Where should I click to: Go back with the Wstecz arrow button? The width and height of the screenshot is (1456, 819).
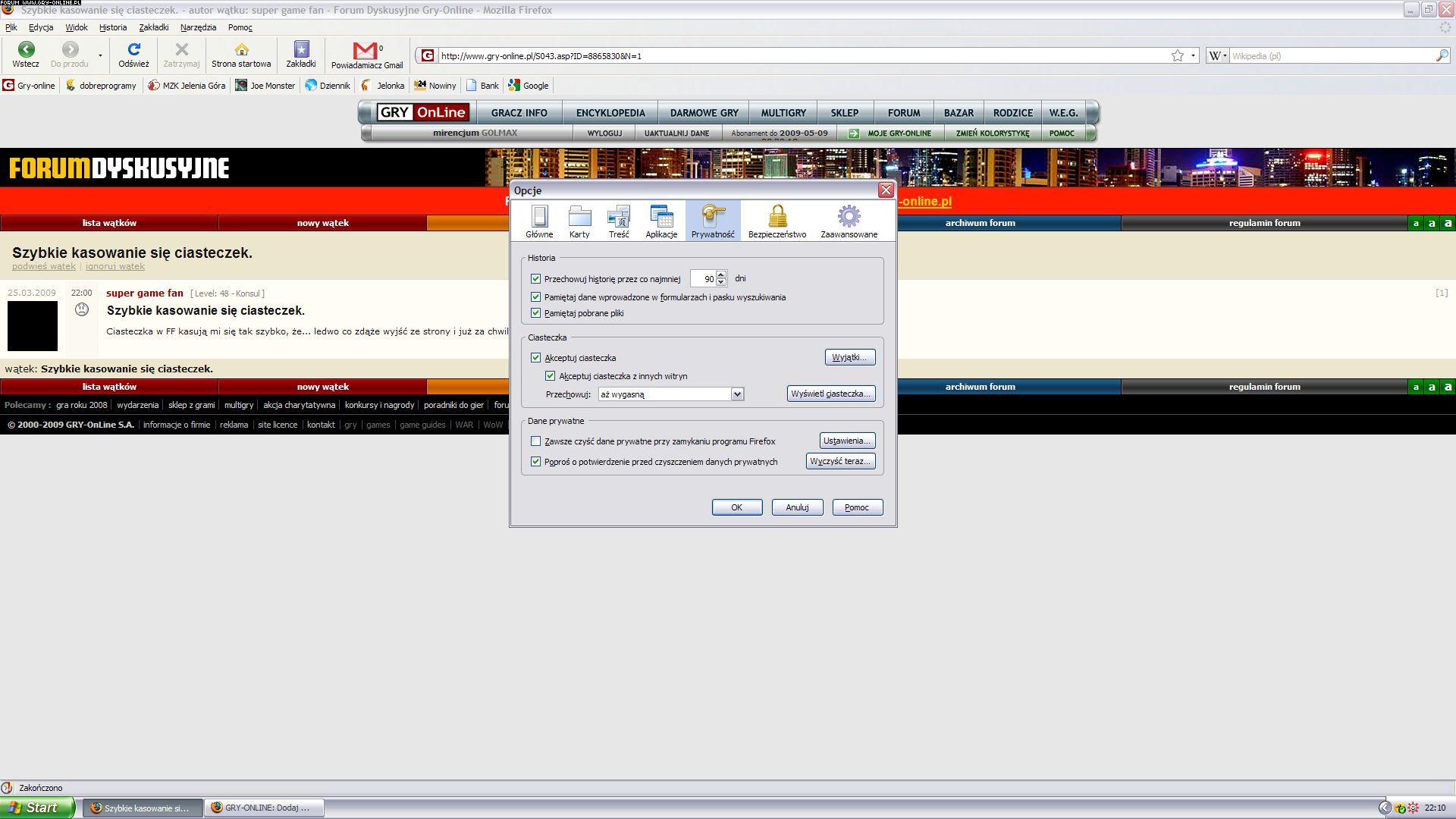[x=26, y=55]
